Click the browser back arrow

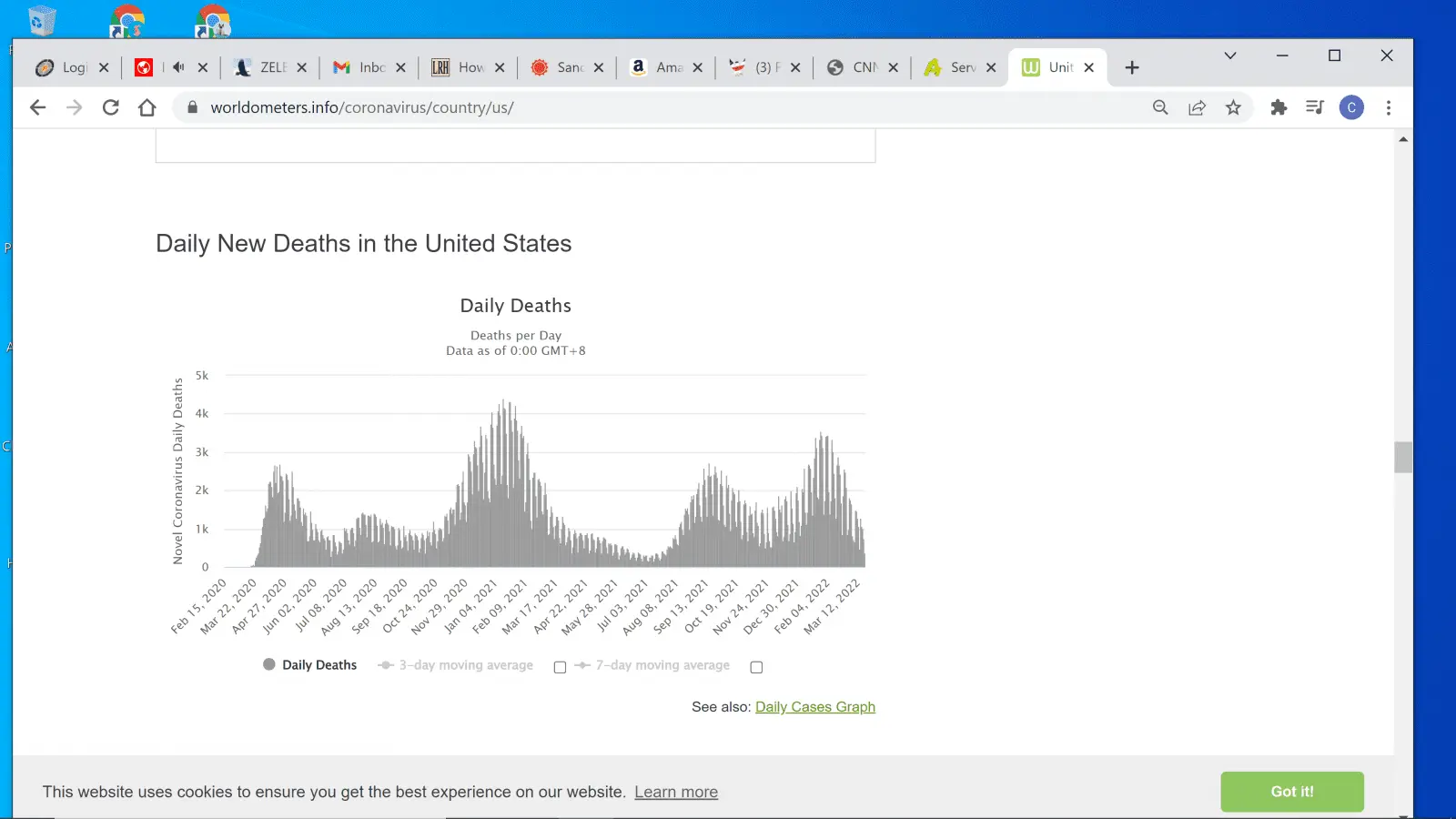(37, 107)
